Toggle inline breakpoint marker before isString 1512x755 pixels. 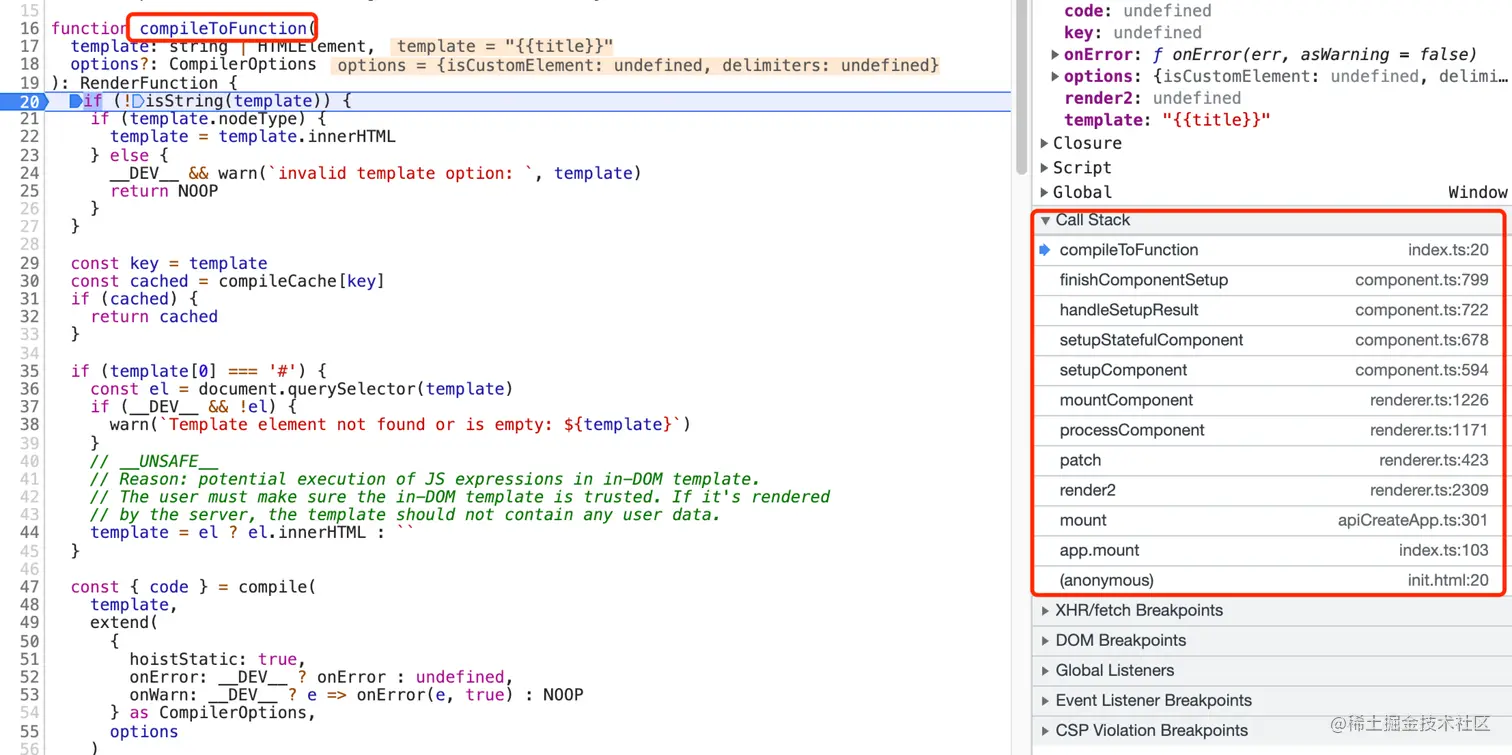pos(138,101)
